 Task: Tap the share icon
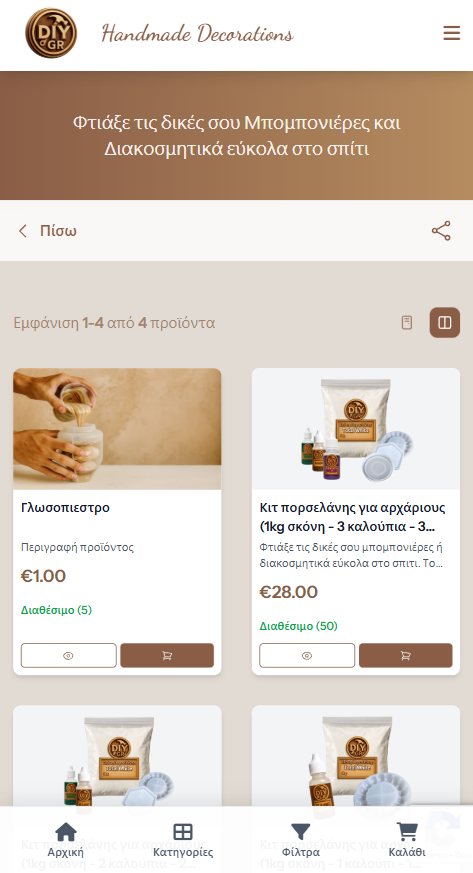click(x=441, y=230)
